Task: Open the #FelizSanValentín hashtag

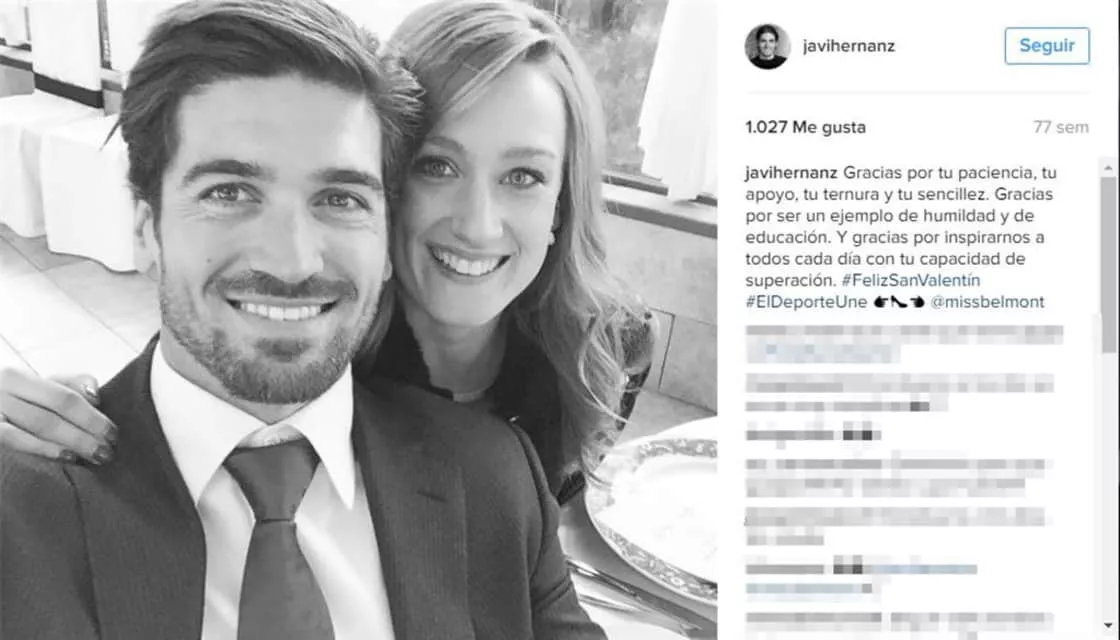Action: click(911, 280)
